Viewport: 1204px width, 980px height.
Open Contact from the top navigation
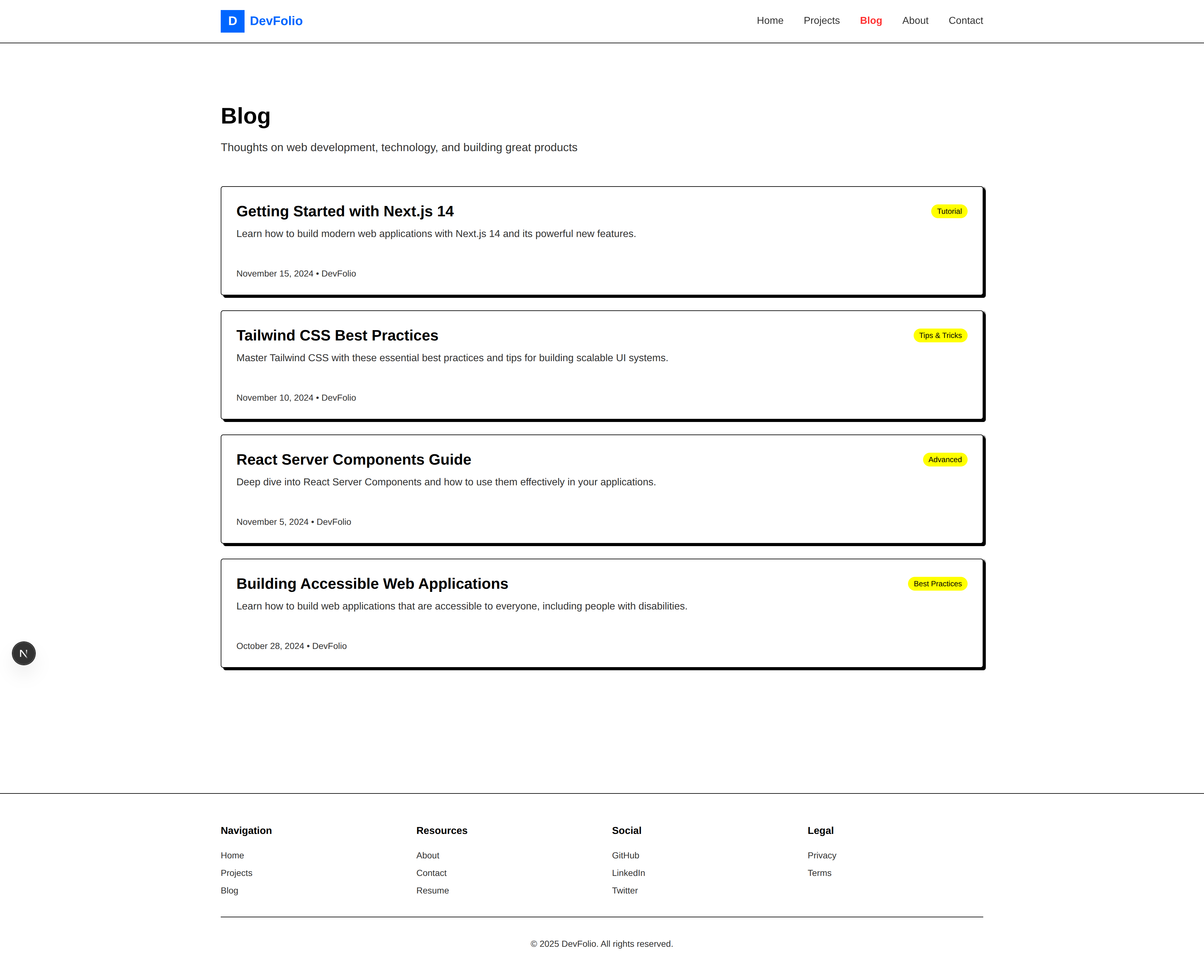965,20
